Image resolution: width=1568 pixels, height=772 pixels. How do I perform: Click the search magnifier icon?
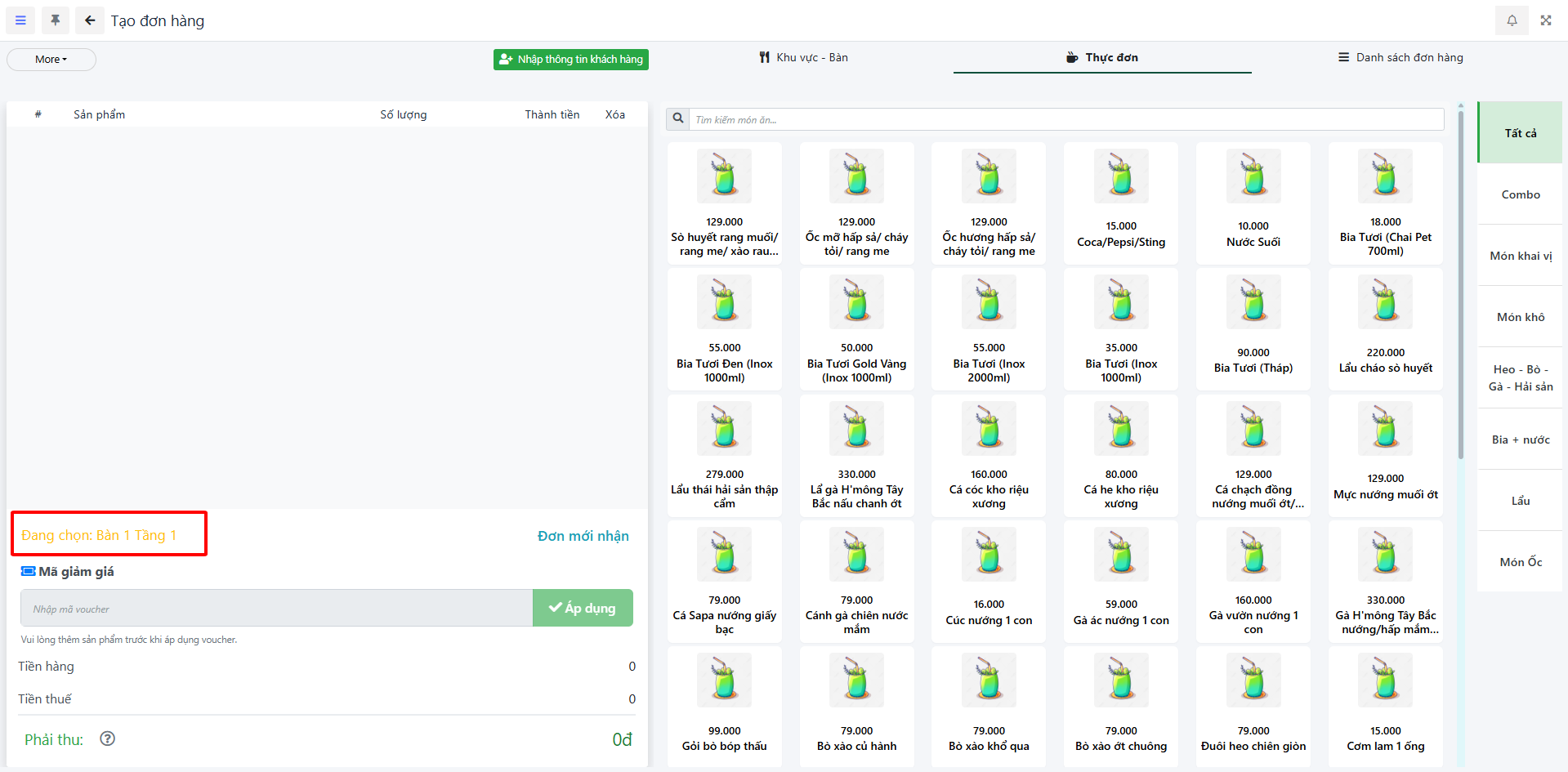point(678,119)
